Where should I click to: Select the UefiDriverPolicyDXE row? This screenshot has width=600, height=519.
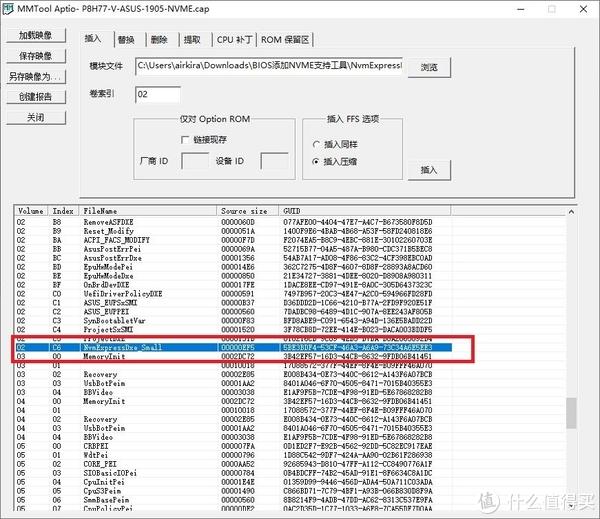point(233,294)
